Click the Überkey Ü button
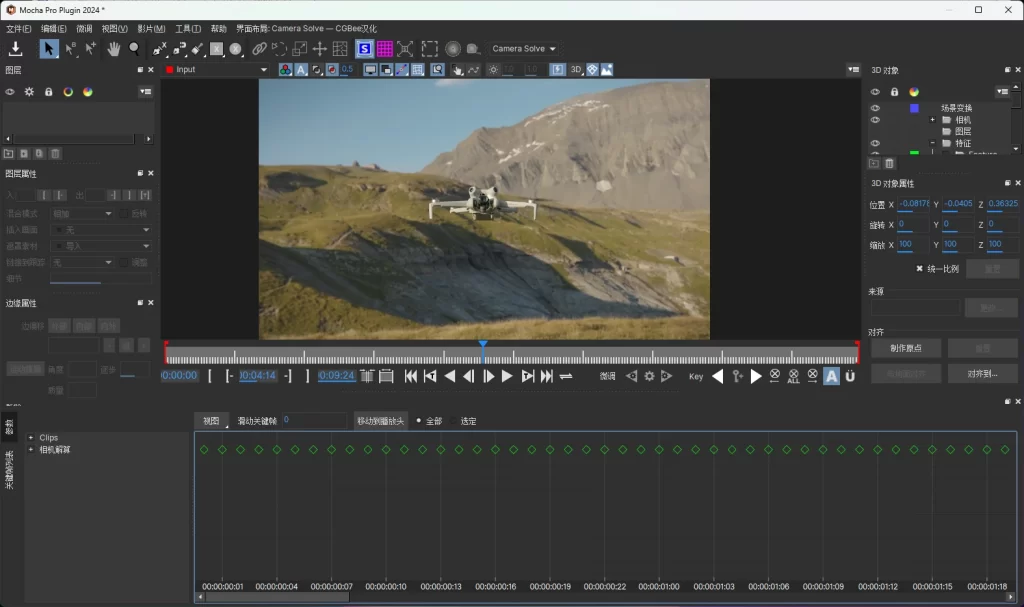 [850, 376]
